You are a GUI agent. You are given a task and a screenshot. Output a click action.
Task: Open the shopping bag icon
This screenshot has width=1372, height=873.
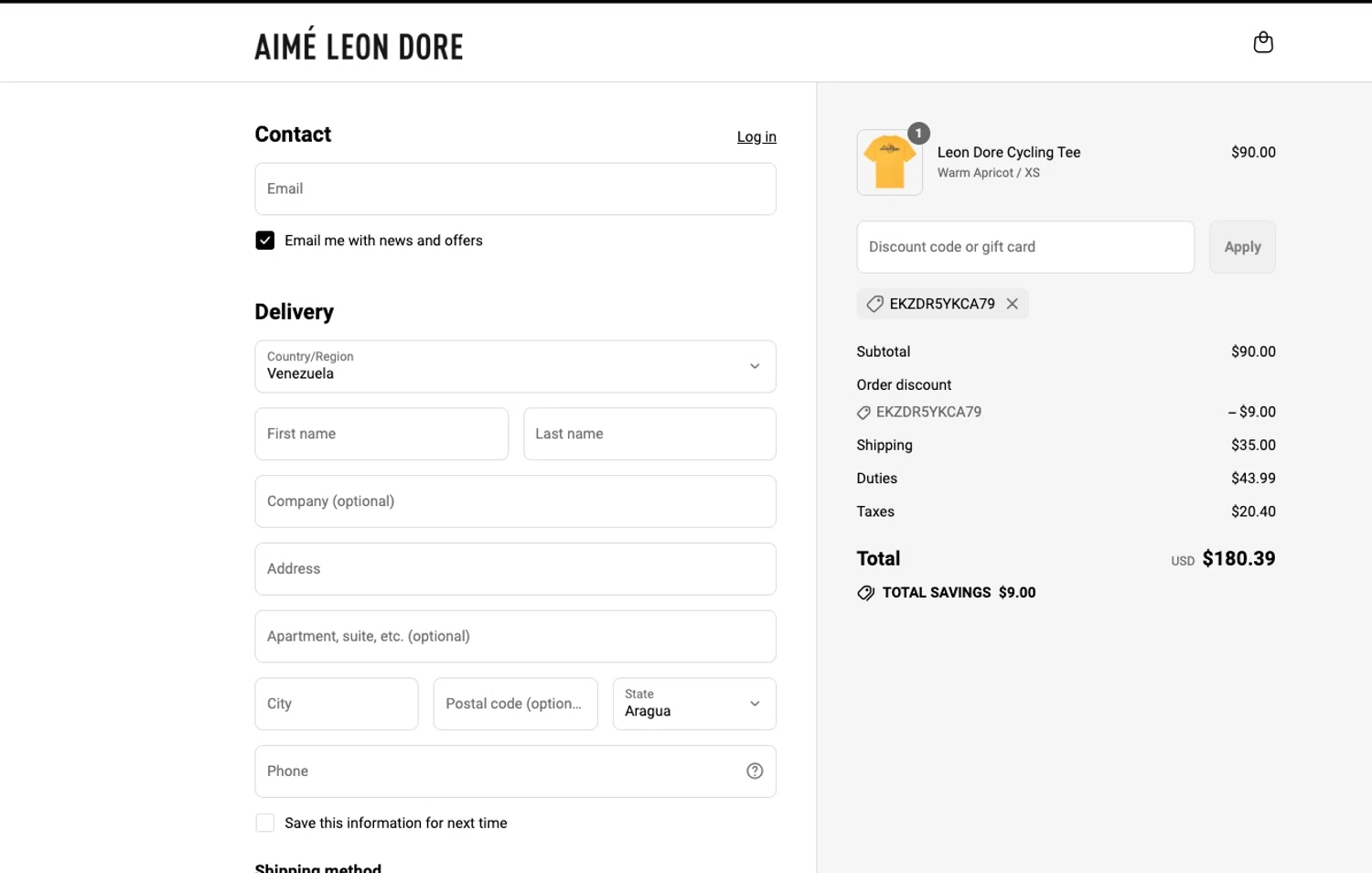(x=1263, y=42)
